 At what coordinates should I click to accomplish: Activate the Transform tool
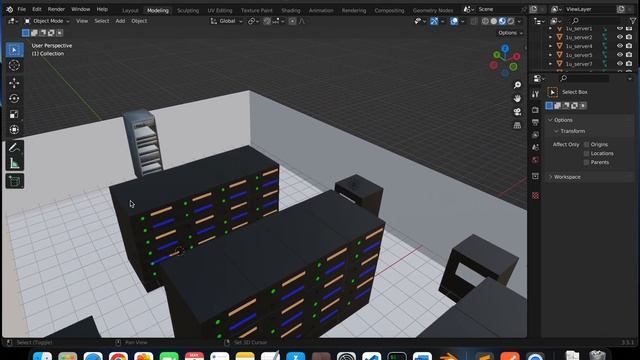(14, 130)
